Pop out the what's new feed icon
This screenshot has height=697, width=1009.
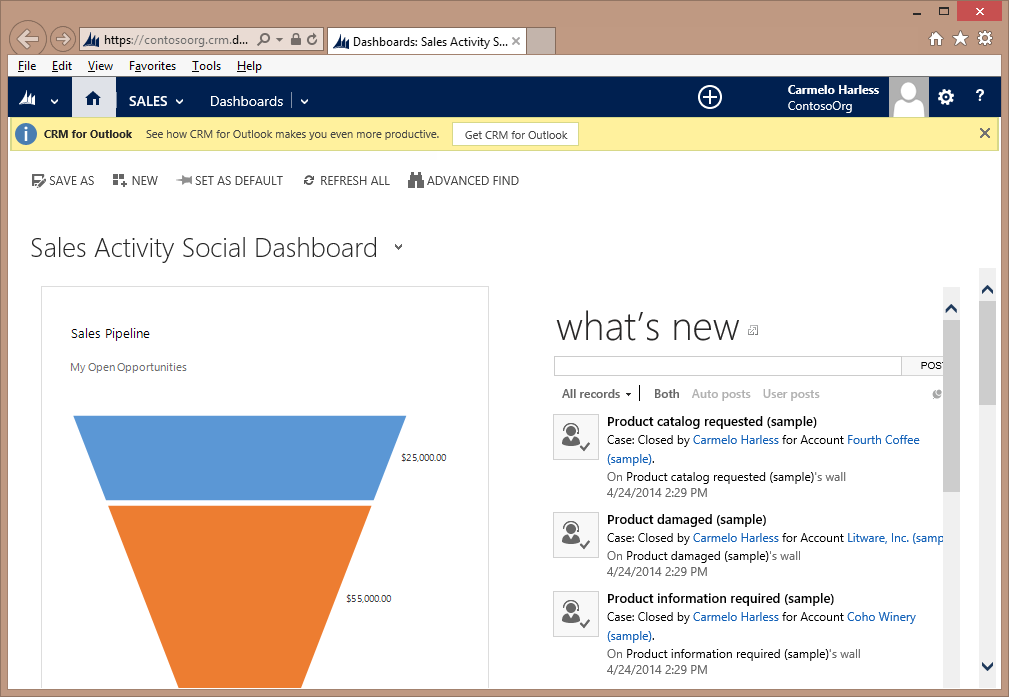[751, 330]
